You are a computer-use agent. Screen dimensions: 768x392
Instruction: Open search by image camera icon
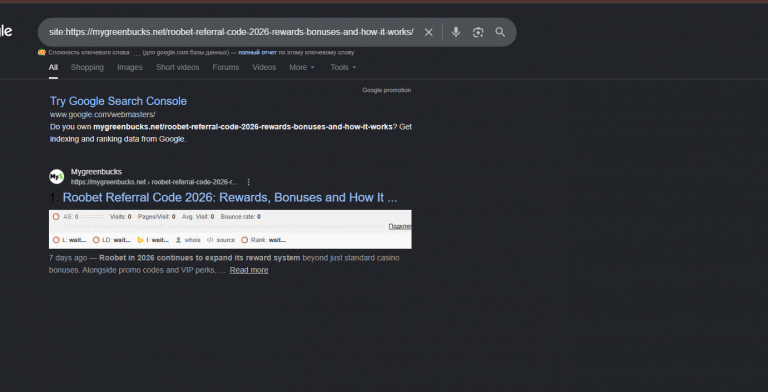tap(478, 32)
